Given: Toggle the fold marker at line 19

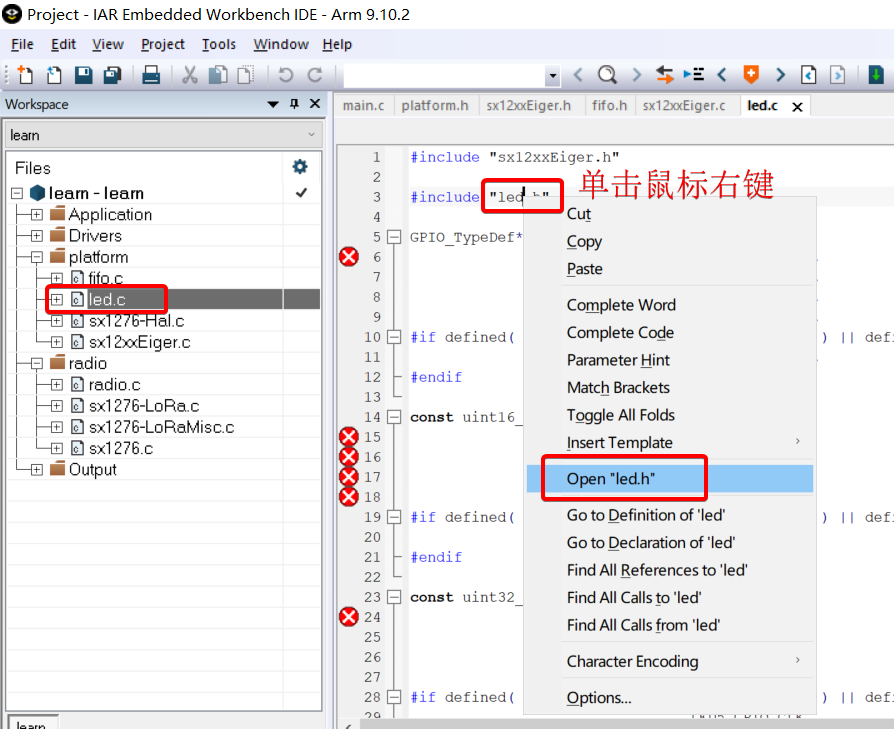Looking at the screenshot, I should [394, 517].
